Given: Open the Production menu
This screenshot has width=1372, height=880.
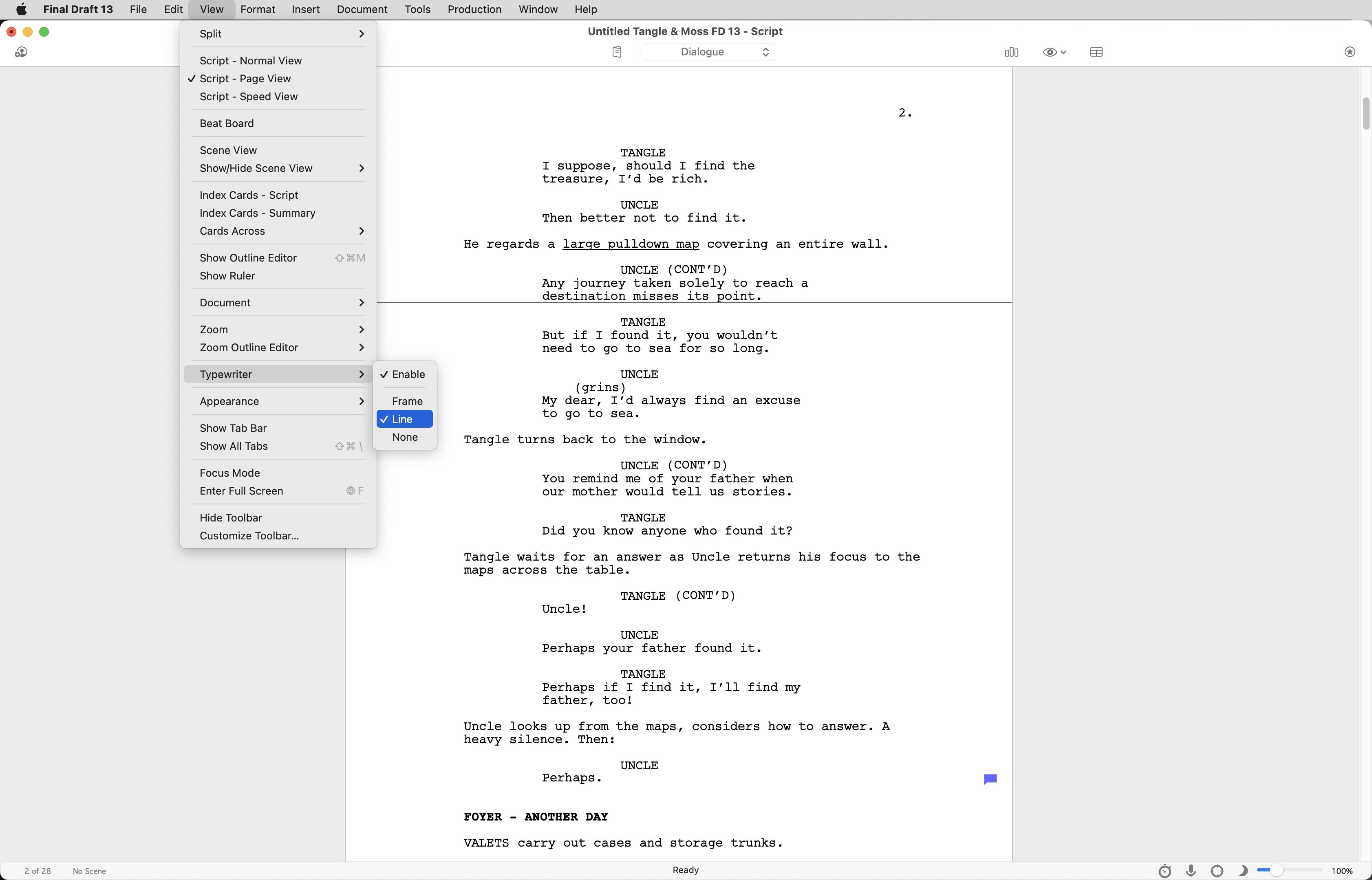Looking at the screenshot, I should click(474, 9).
